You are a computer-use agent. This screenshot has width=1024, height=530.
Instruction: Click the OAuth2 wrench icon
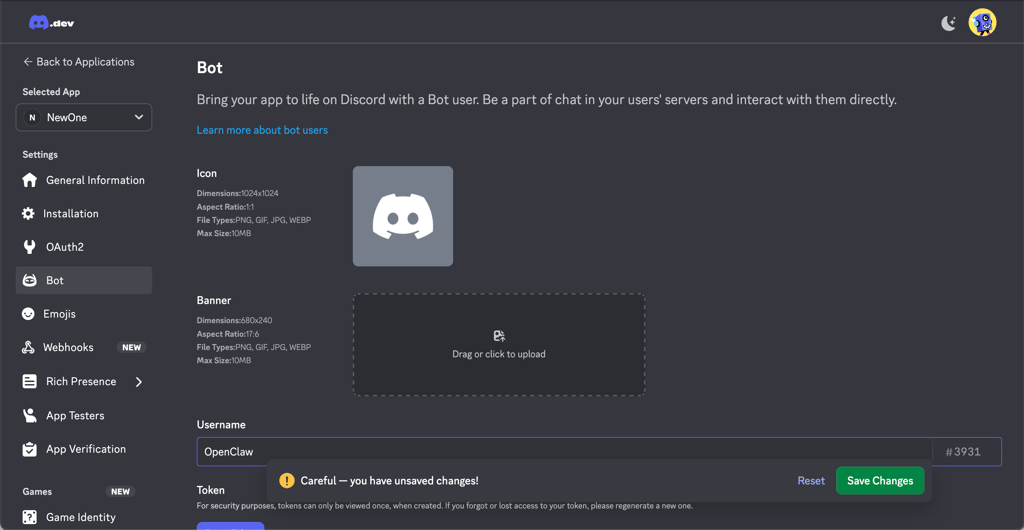click(29, 247)
